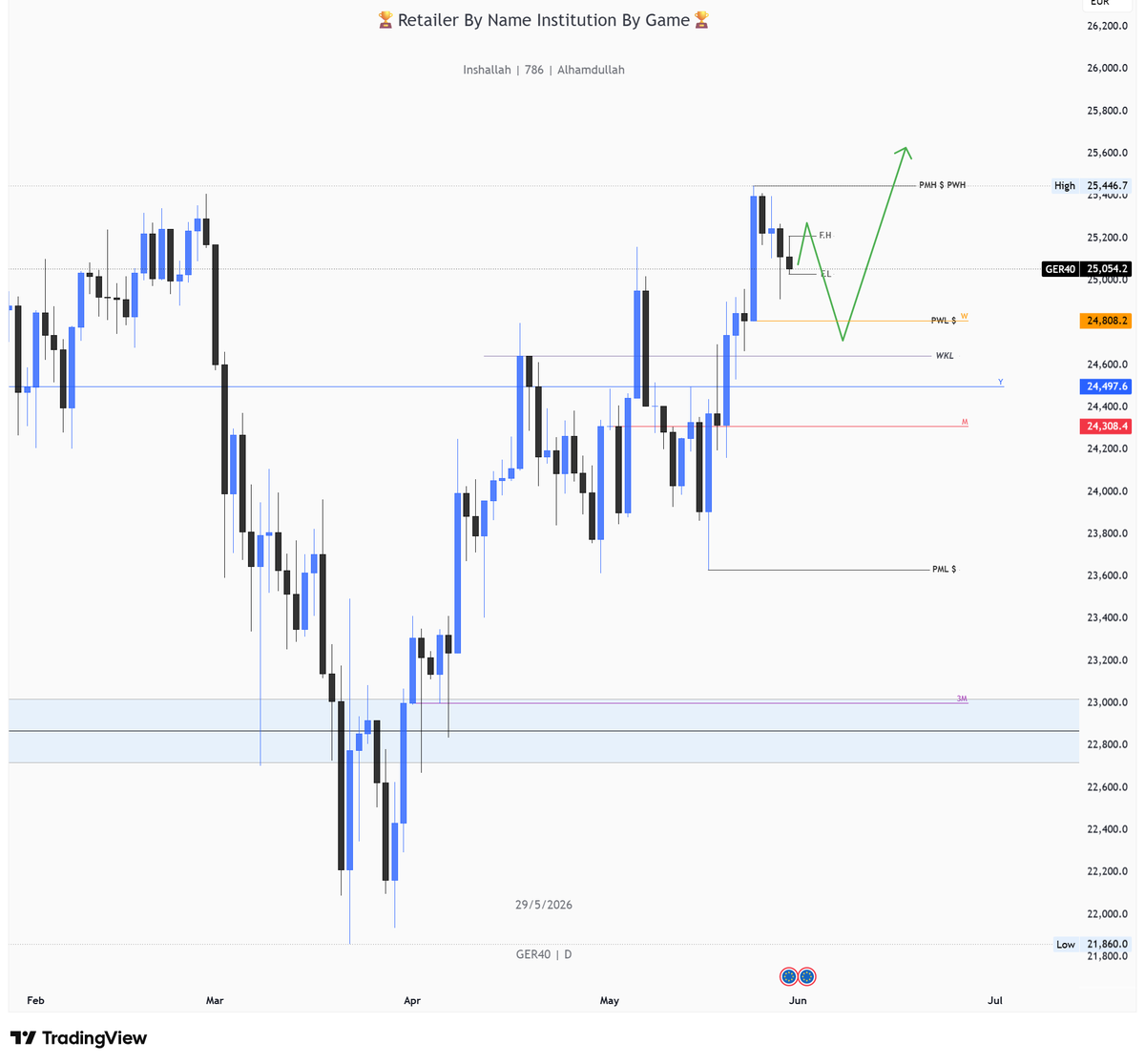The height and width of the screenshot is (1064, 1145).
Task: Click the blue 'Y' line label
Action: 1001,382
